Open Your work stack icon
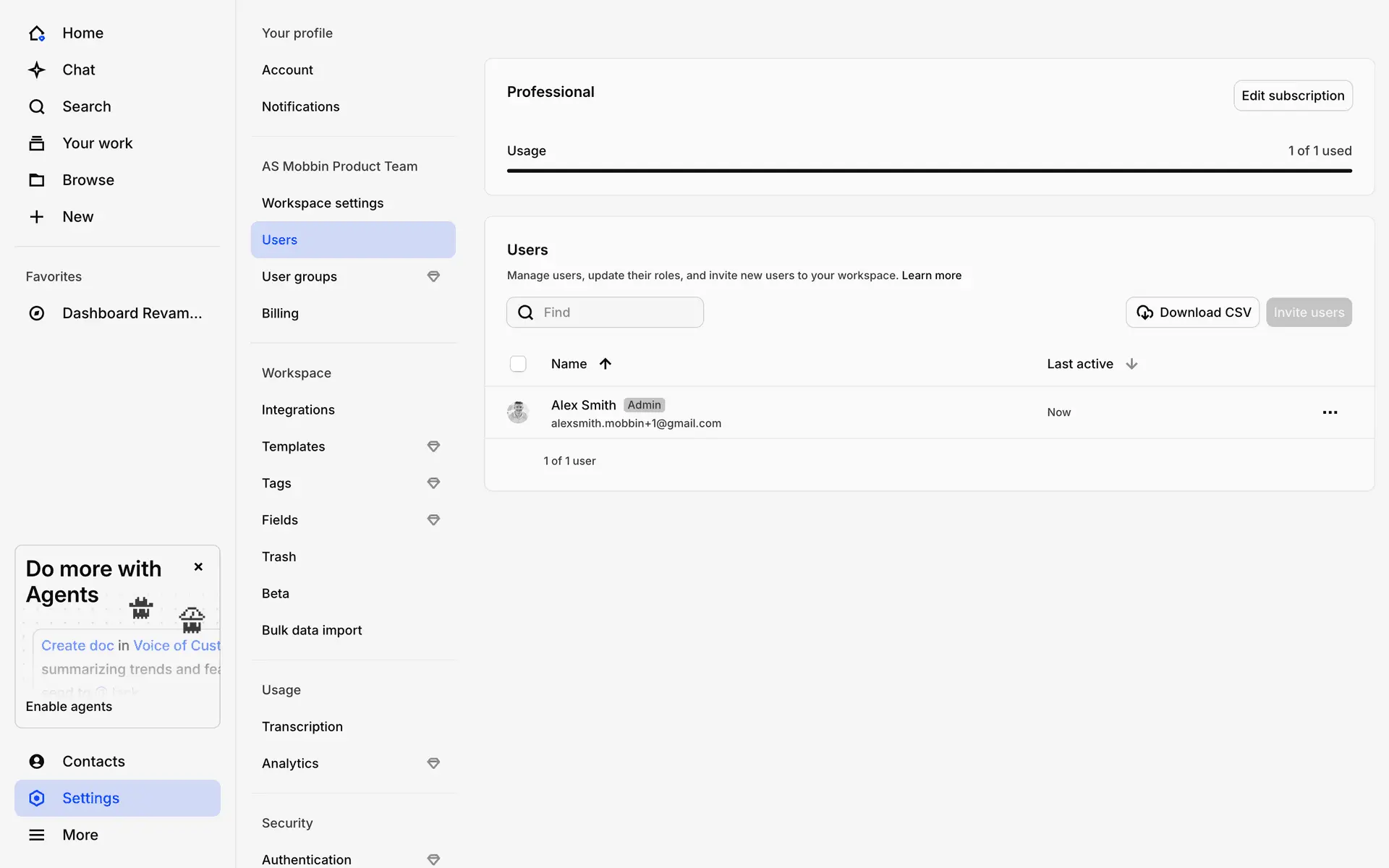The height and width of the screenshot is (868, 1389). pos(37,143)
